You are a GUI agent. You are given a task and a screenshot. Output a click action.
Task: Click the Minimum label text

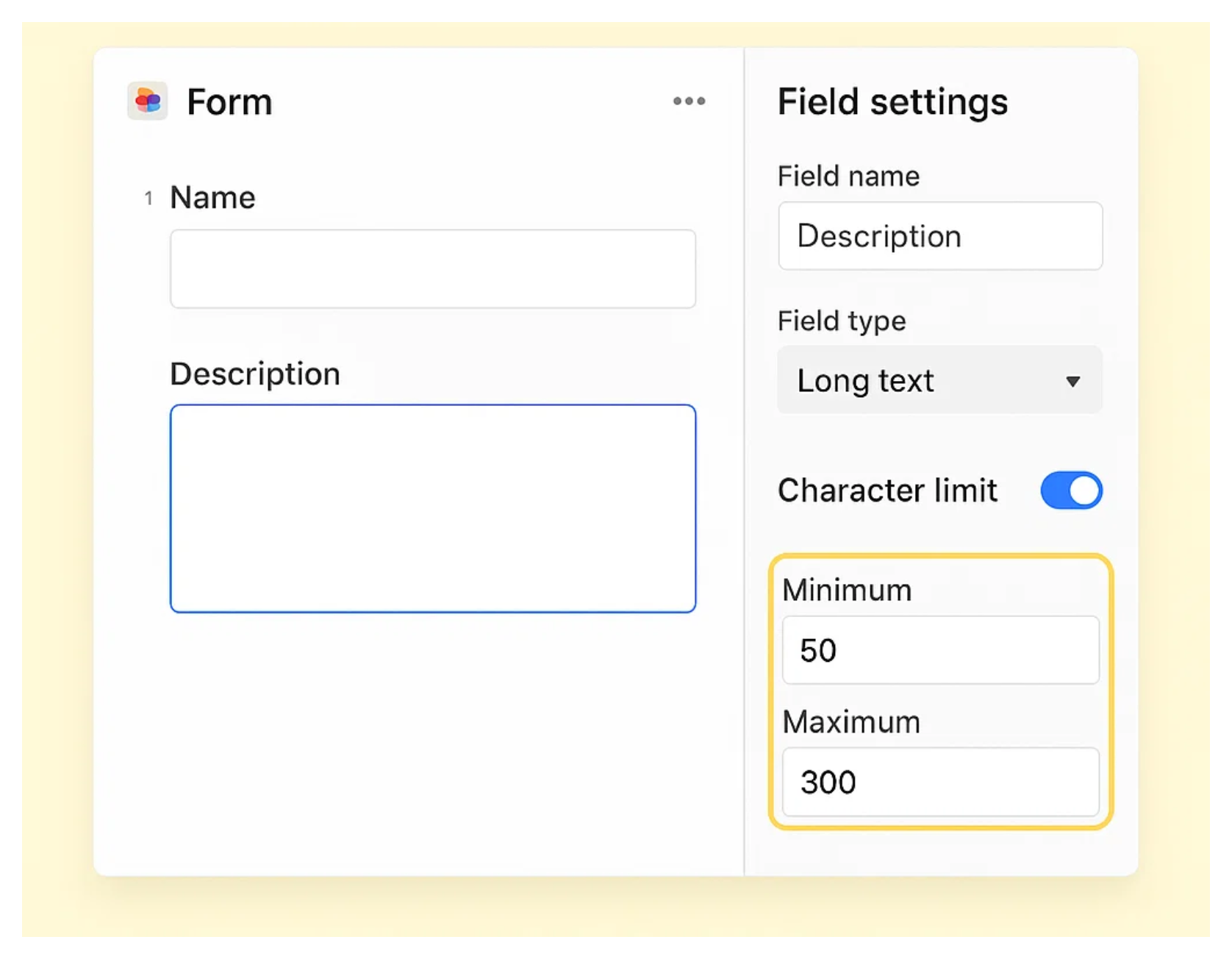pos(847,589)
